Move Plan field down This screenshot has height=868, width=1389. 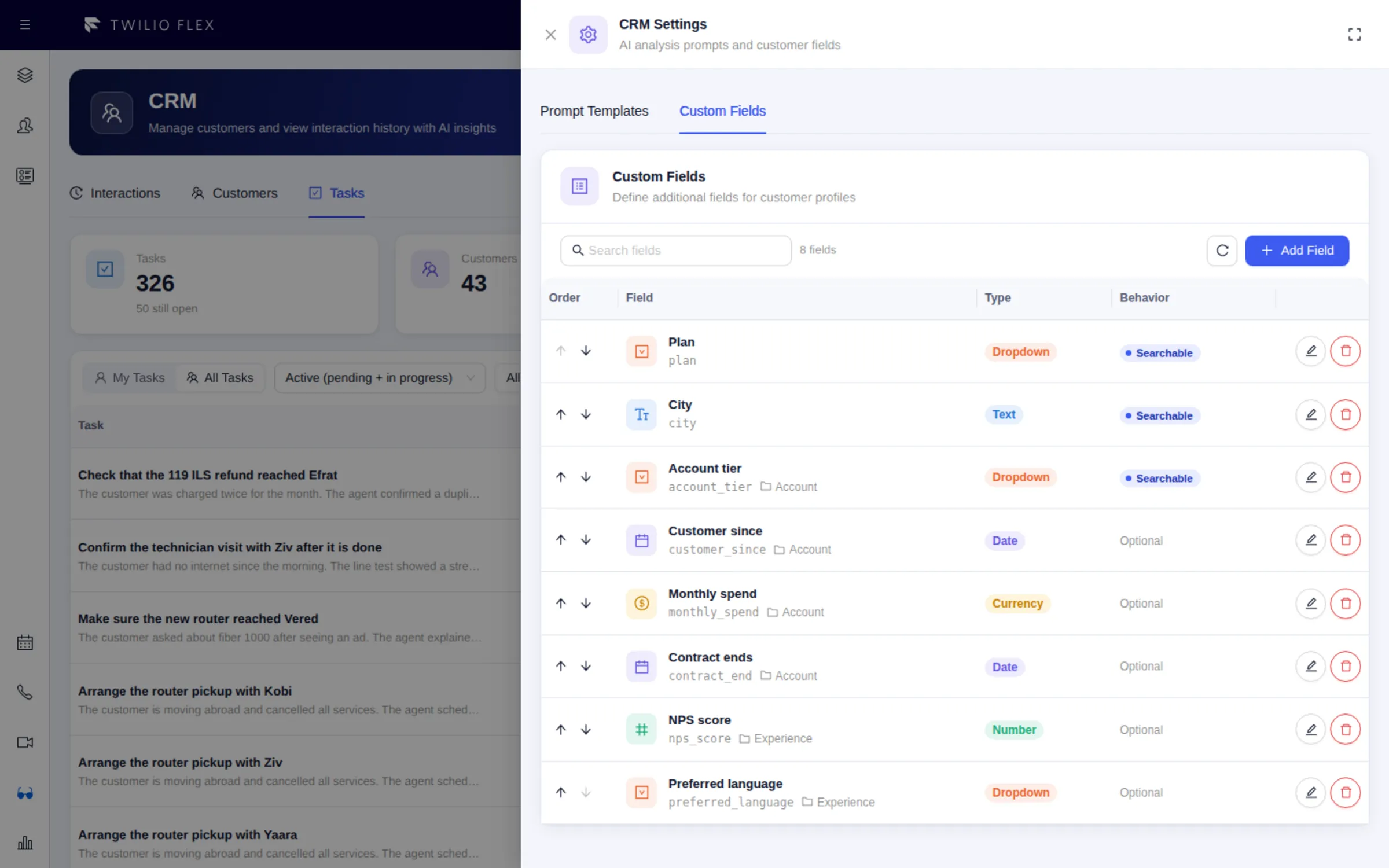coord(586,351)
